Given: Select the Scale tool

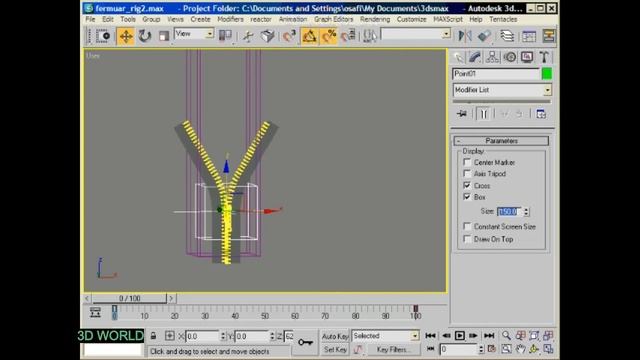Looking at the screenshot, I should pos(164,36).
